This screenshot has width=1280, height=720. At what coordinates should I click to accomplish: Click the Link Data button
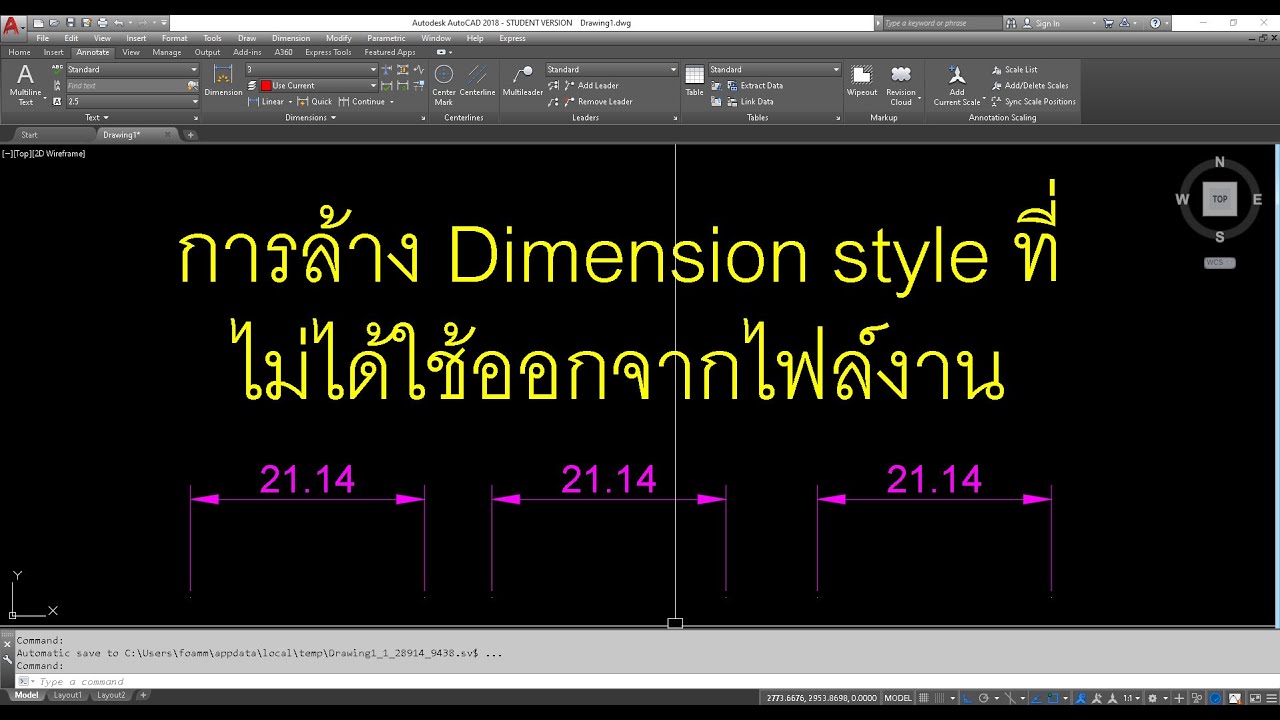749,101
